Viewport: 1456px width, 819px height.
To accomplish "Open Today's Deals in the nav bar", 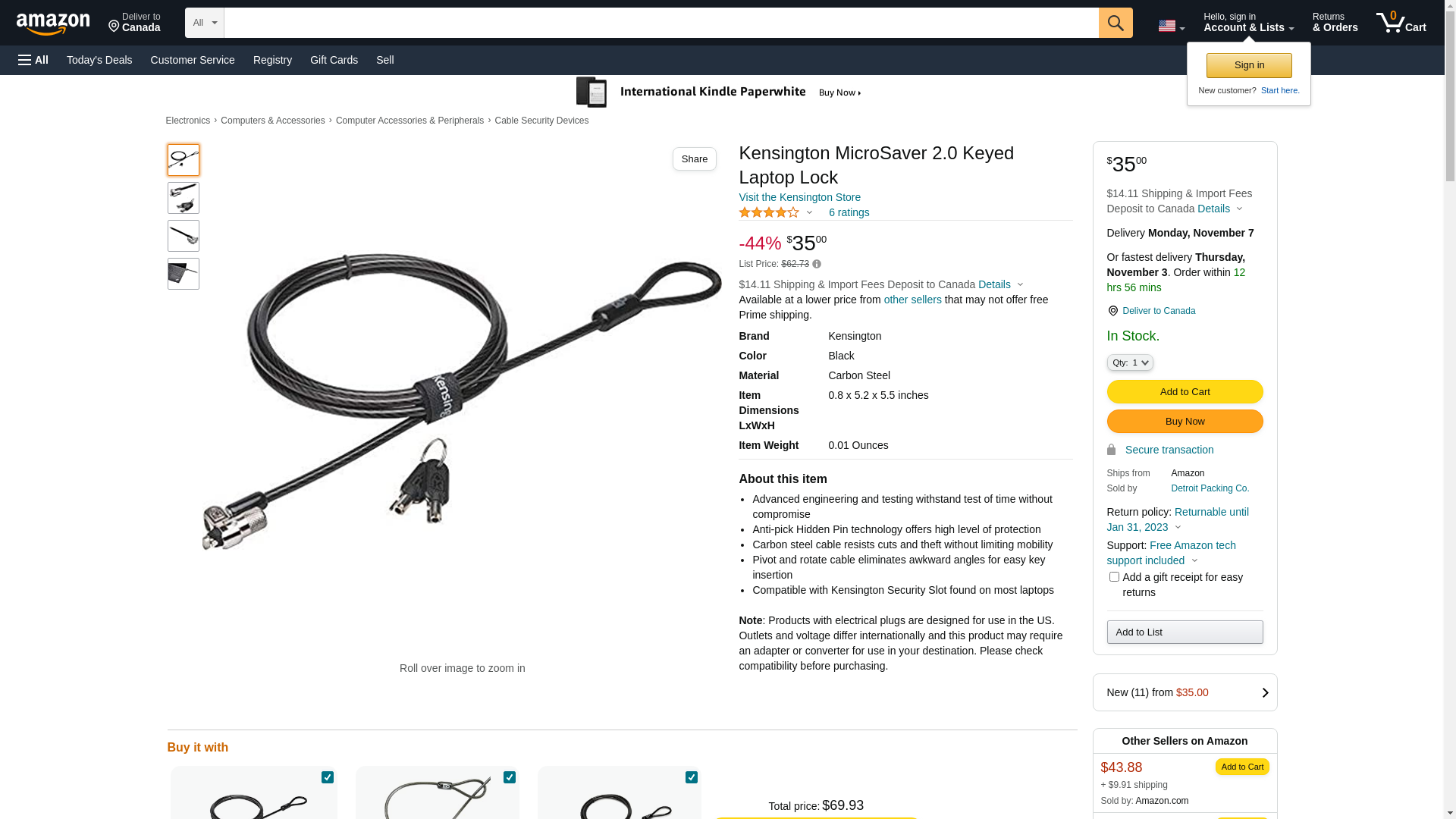I will 99,60.
